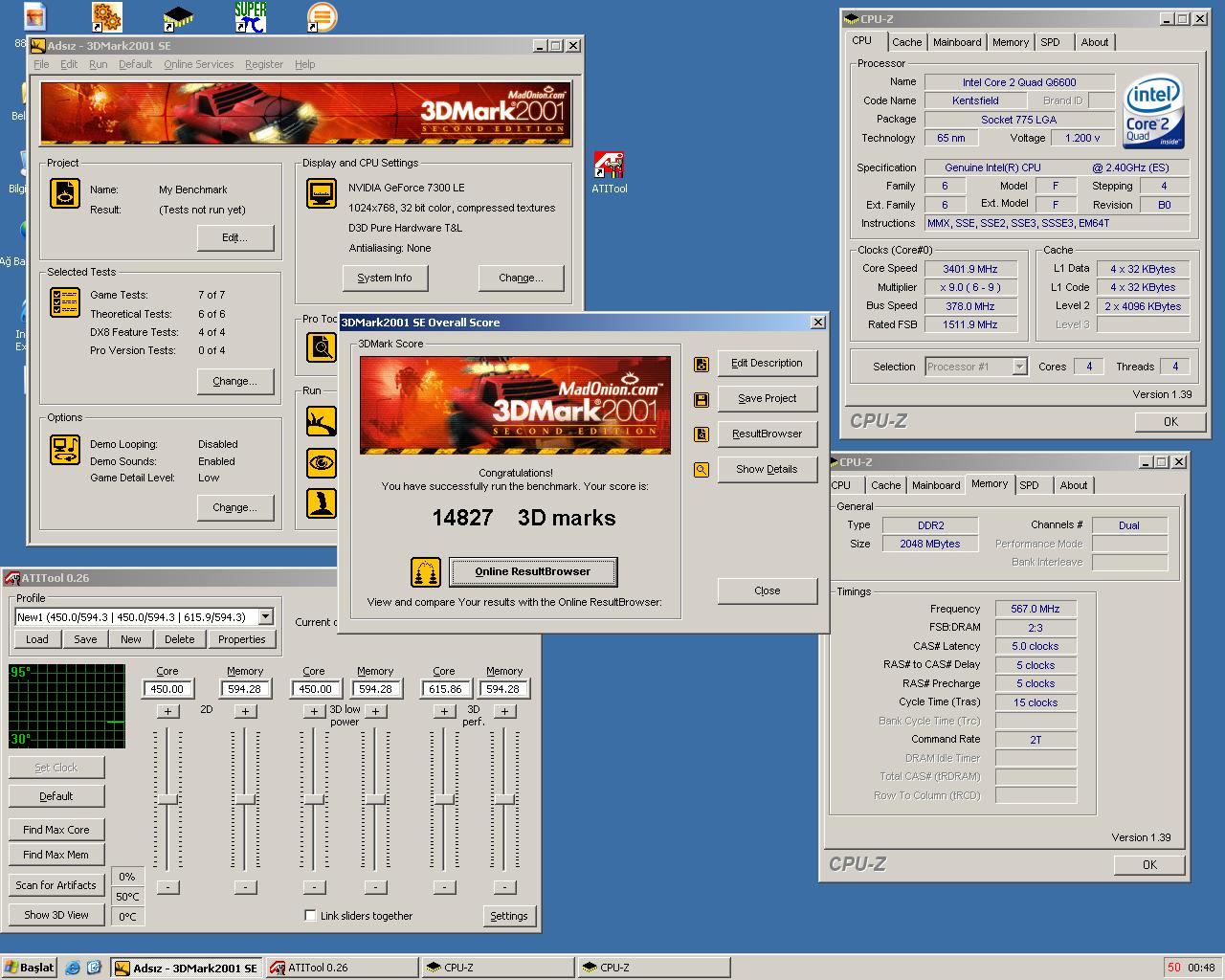This screenshot has width=1225, height=980.
Task: Click the Project section icon in 3DMark
Action: (x=64, y=193)
